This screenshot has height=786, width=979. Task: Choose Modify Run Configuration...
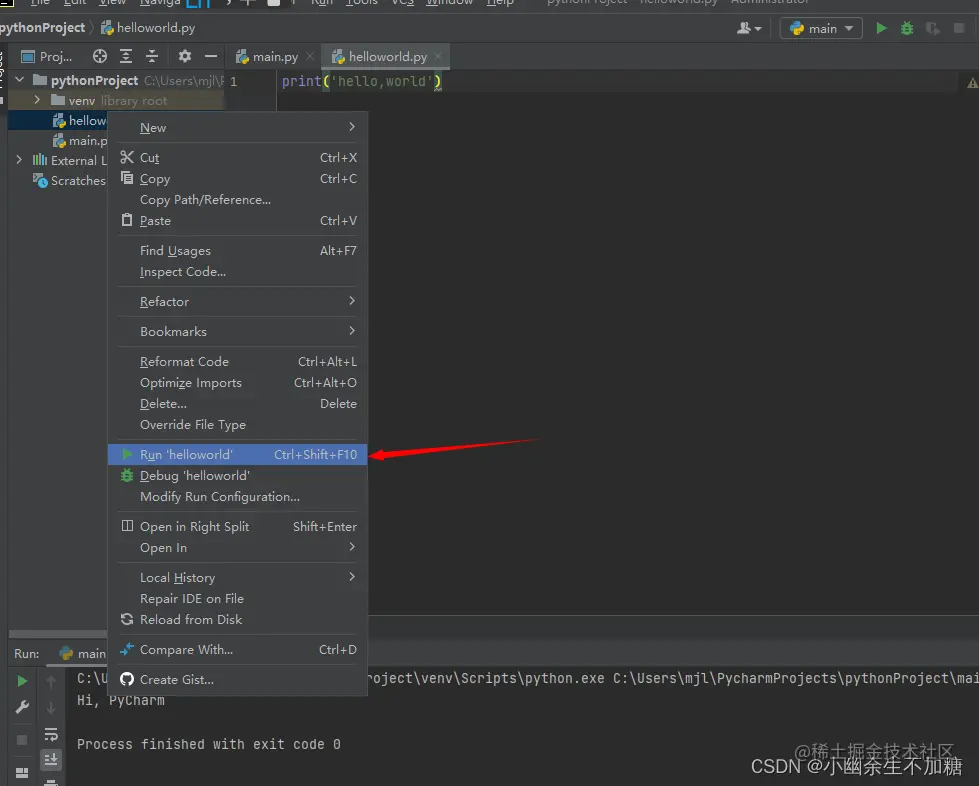[237, 497]
